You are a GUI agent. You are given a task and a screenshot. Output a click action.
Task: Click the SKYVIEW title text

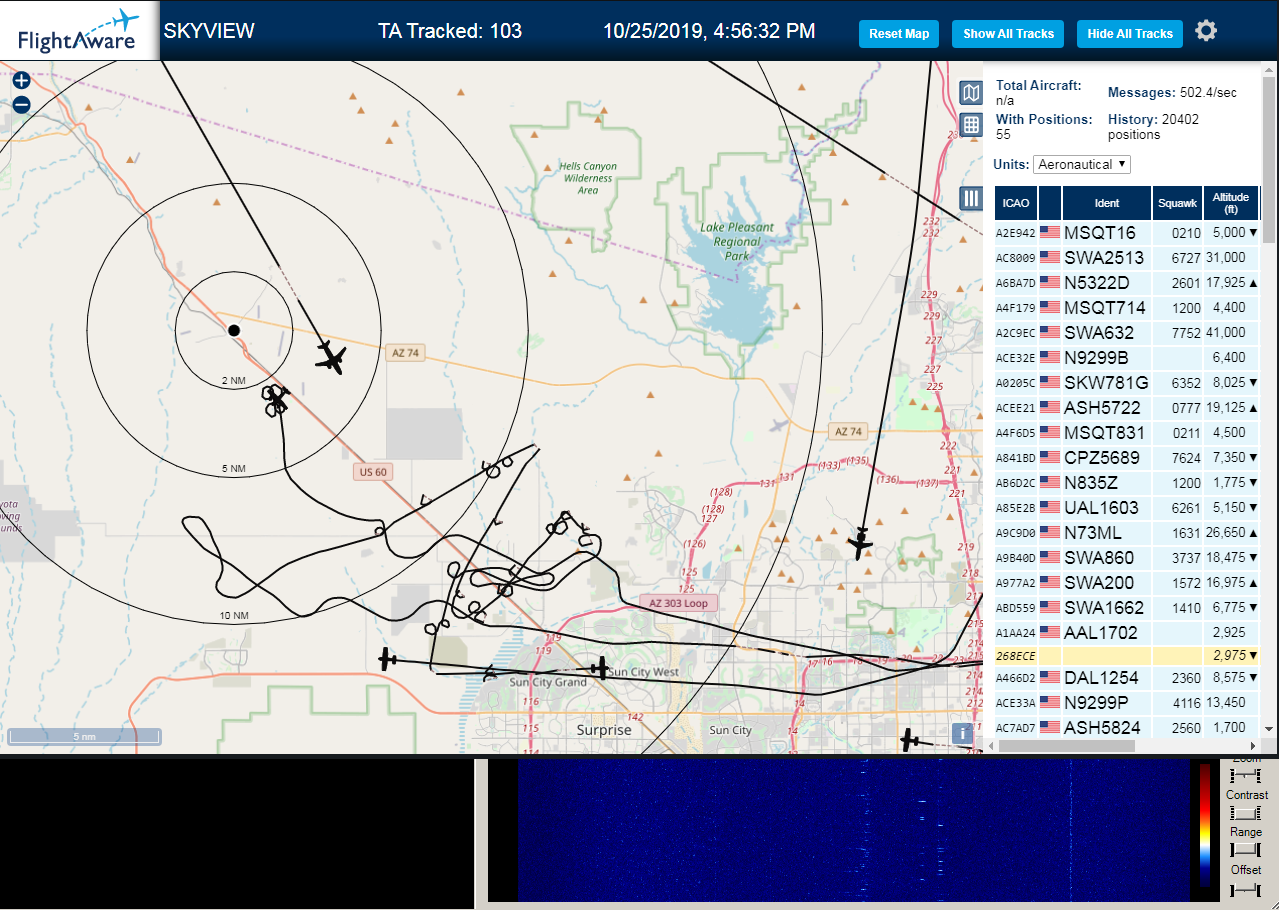tap(209, 31)
